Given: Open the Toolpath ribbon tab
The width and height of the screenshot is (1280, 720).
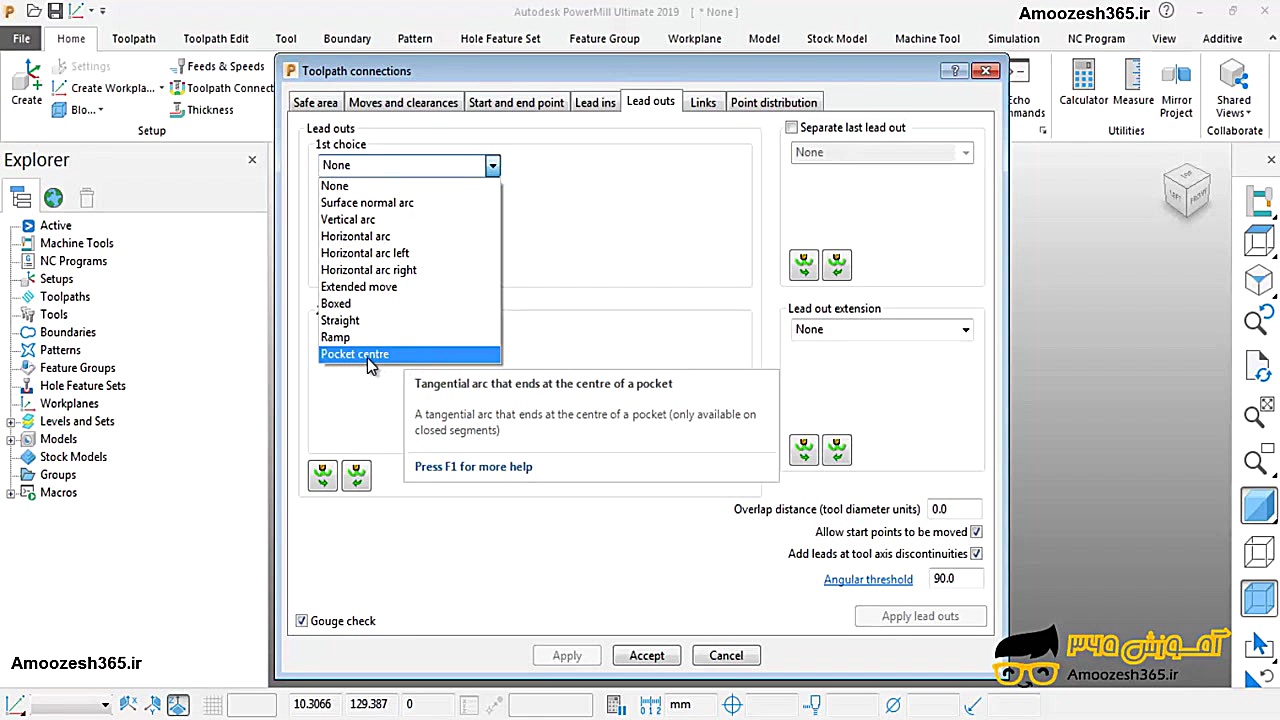Looking at the screenshot, I should tap(134, 39).
